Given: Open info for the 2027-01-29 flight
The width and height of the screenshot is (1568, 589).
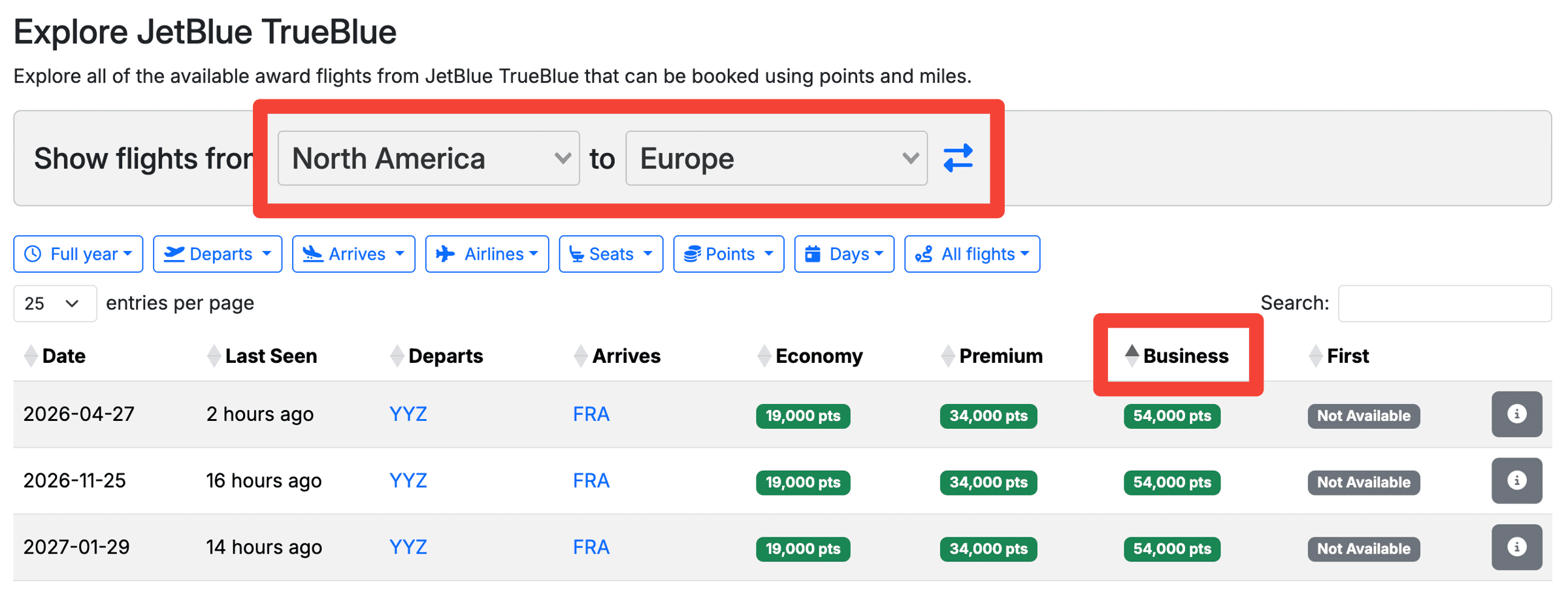Looking at the screenshot, I should (1516, 547).
